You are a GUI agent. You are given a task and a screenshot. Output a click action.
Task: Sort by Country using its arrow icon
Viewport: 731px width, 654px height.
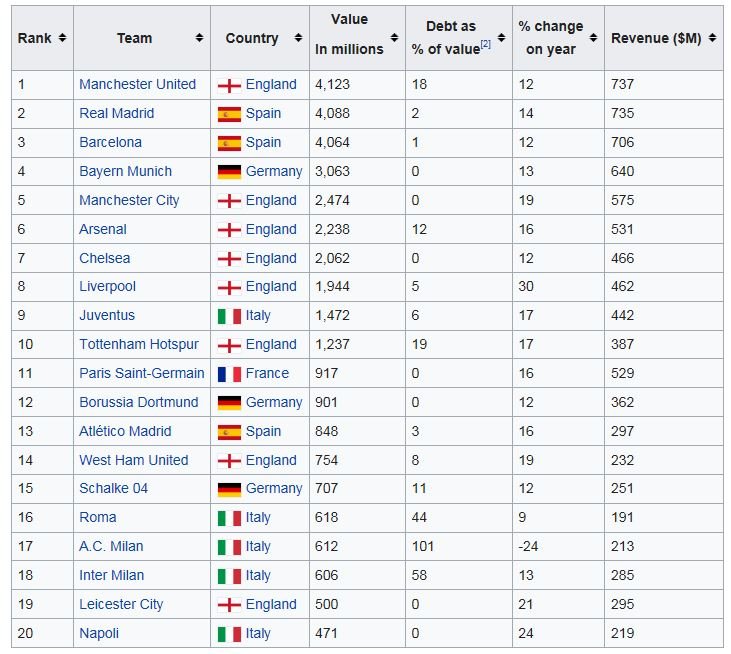pos(298,38)
